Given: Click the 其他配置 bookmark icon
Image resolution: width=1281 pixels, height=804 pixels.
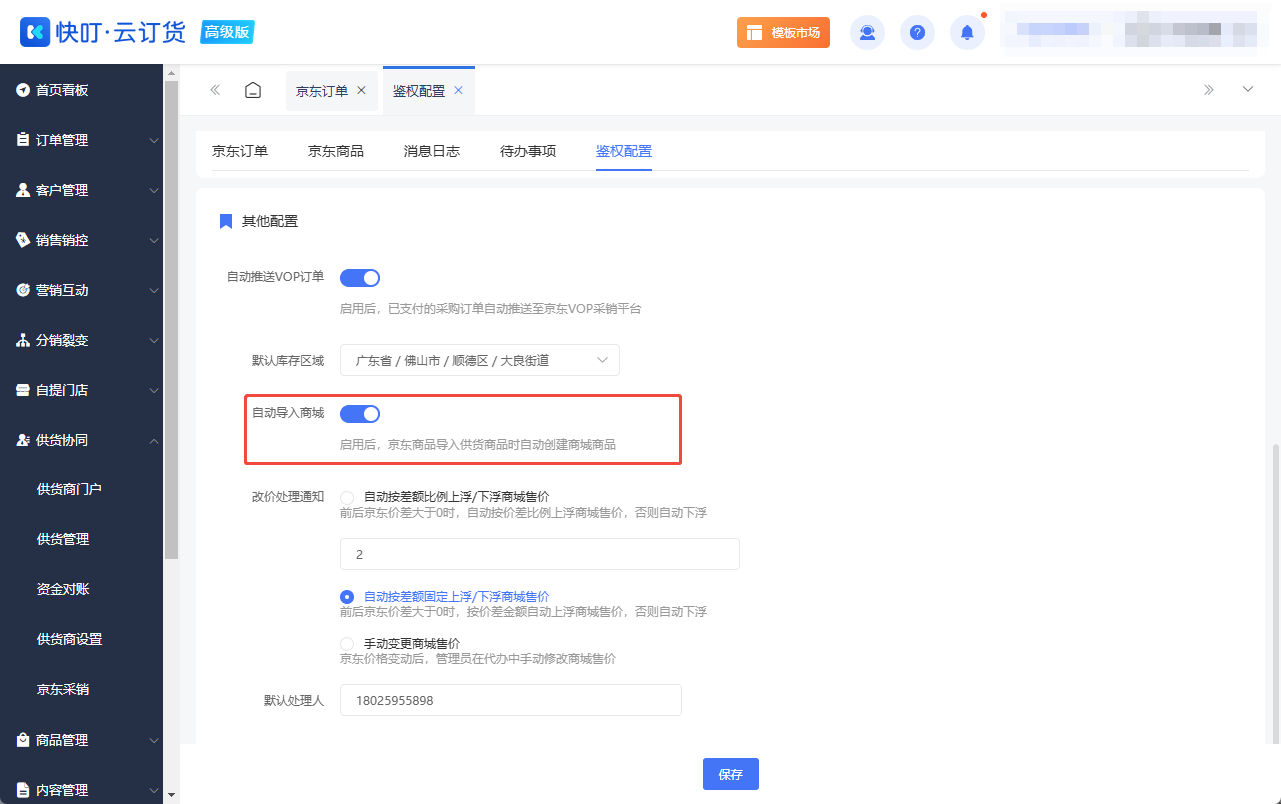Looking at the screenshot, I should (x=226, y=221).
